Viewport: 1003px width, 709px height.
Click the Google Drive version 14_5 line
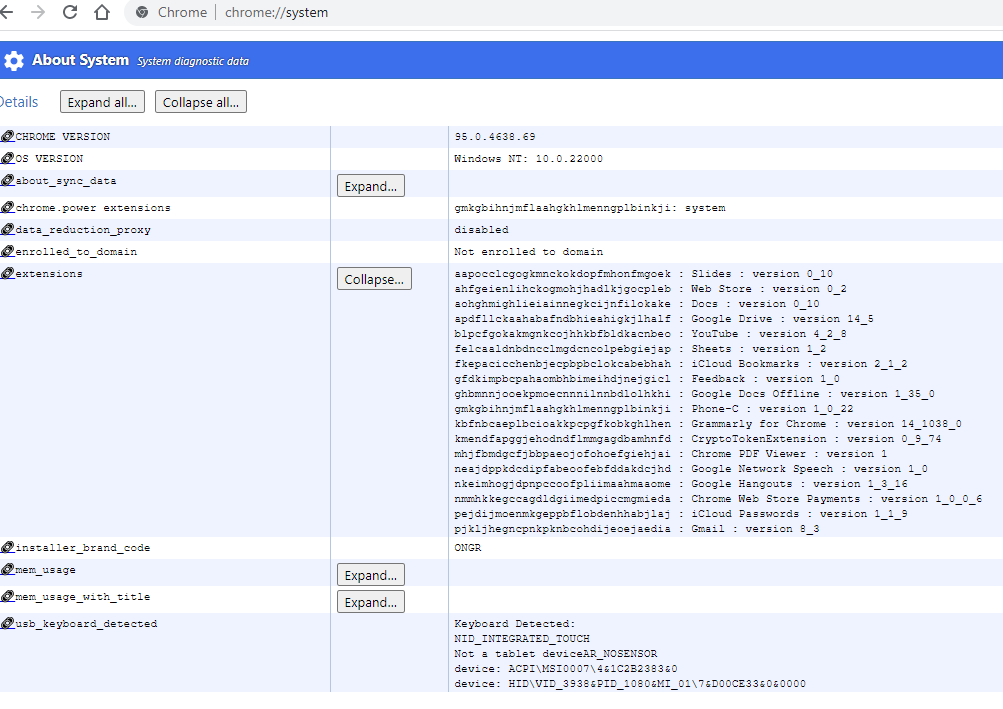[x=664, y=319]
